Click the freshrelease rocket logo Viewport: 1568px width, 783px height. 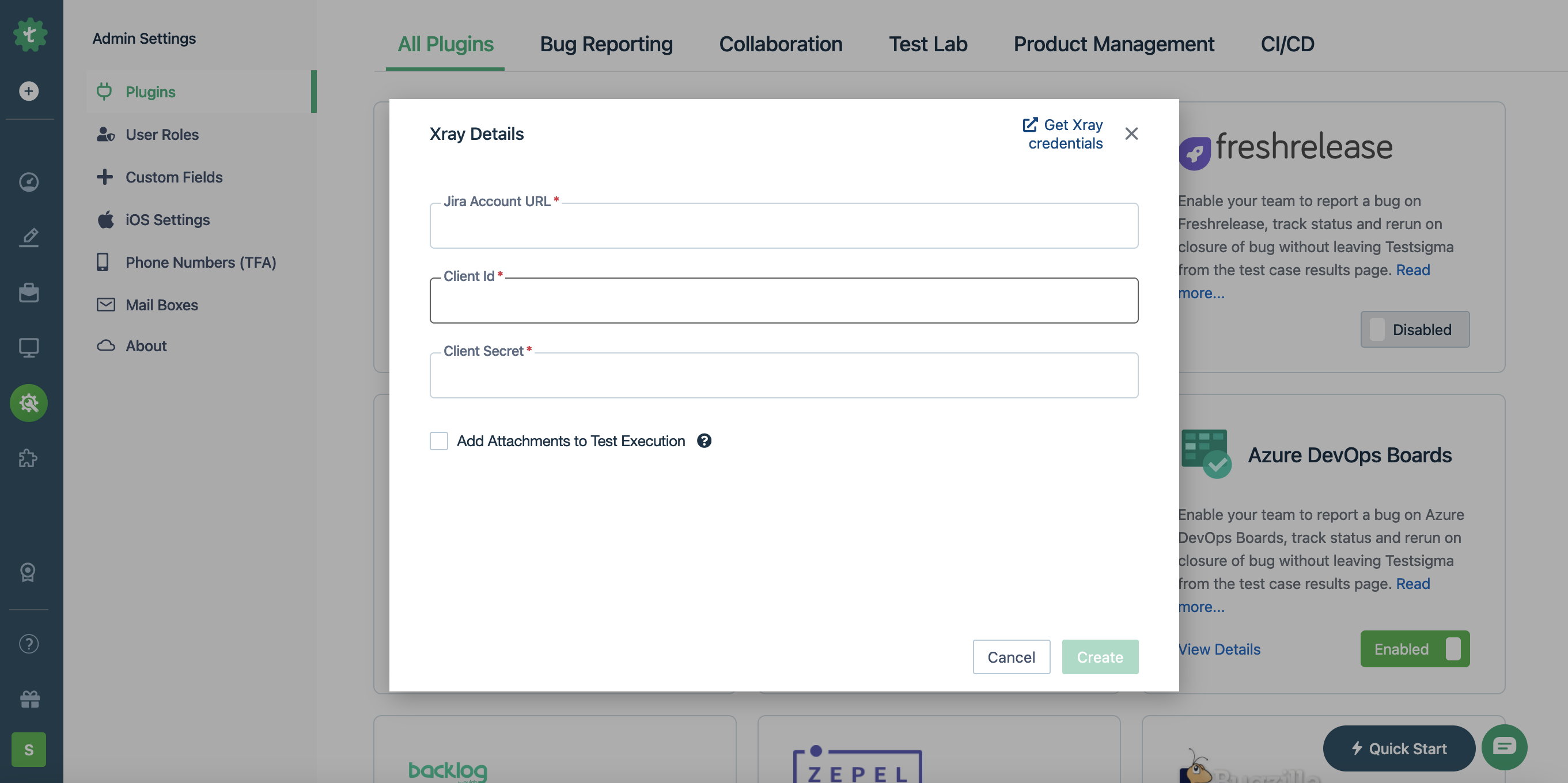tap(1194, 152)
